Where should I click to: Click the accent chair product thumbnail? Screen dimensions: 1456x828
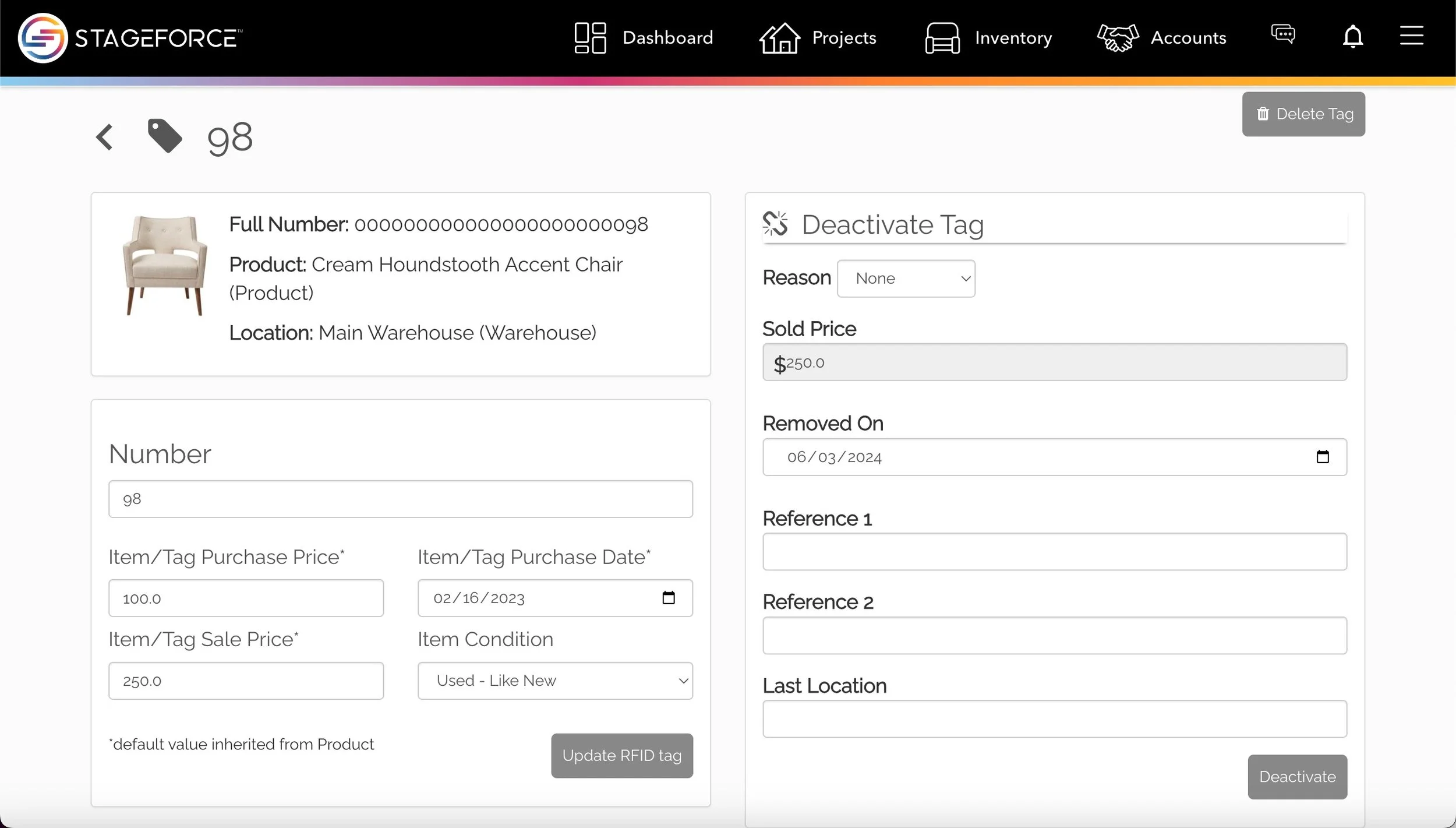coord(165,265)
